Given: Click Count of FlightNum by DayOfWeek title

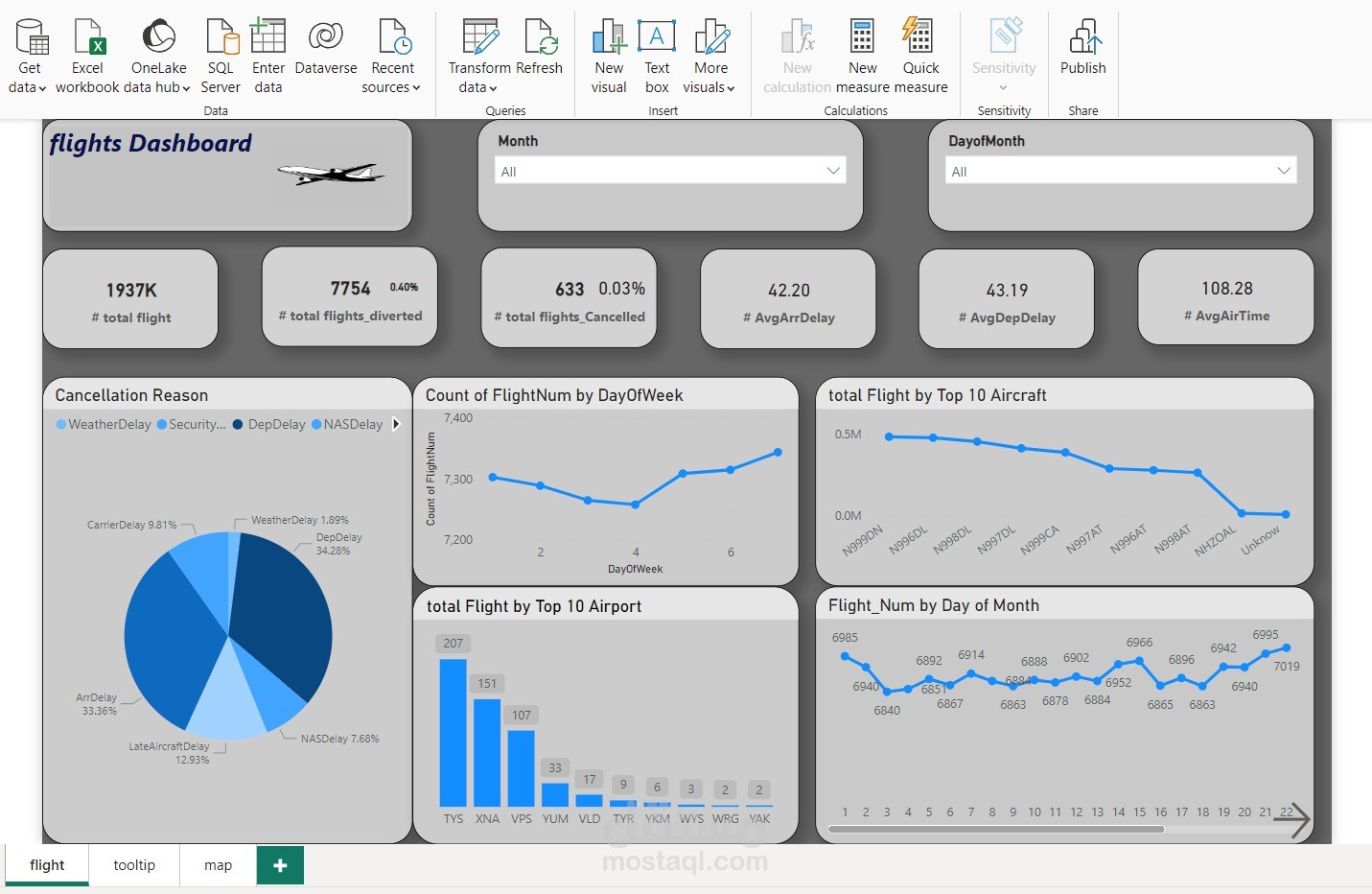Looking at the screenshot, I should click(x=554, y=395).
